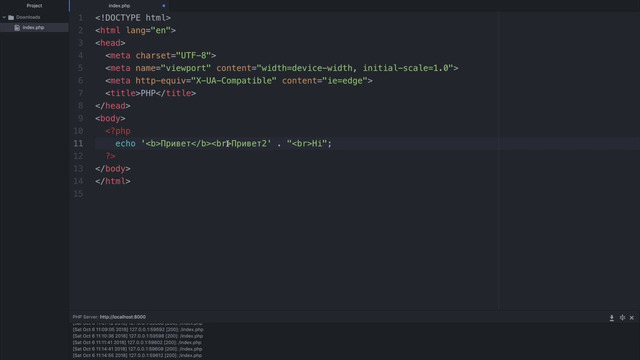The image size is (640, 360).
Task: Click the Downloads folder icon
Action: pyautogui.click(x=11, y=17)
